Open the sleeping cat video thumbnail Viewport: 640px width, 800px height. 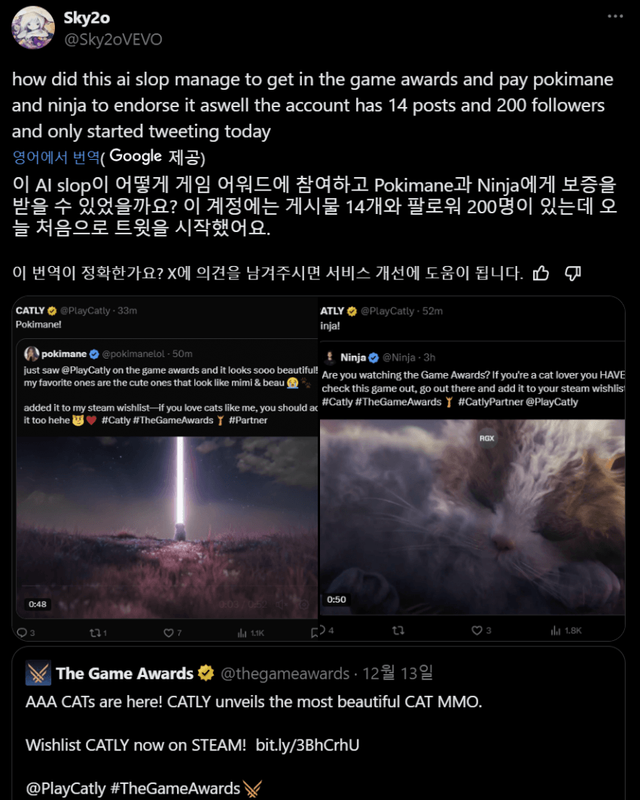pyautogui.click(x=472, y=516)
